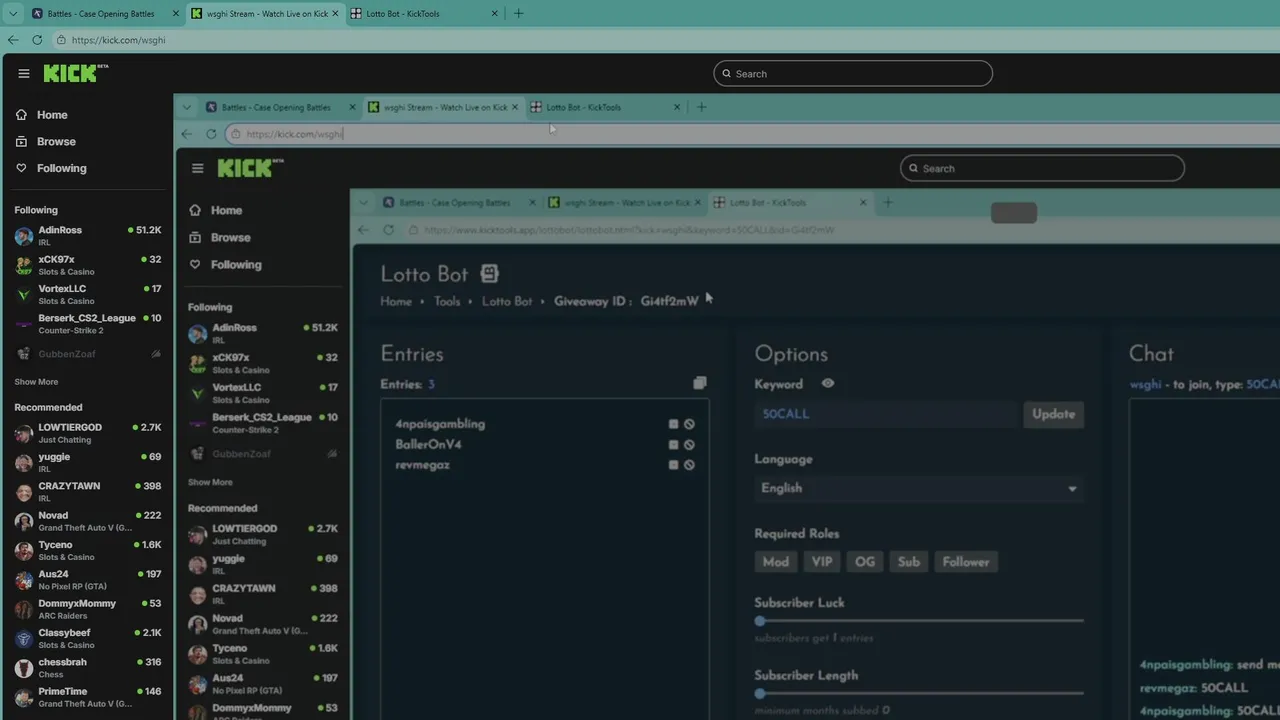This screenshot has width=1280, height=720.
Task: Add new tab in the middle nested browser
Action: click(701, 107)
